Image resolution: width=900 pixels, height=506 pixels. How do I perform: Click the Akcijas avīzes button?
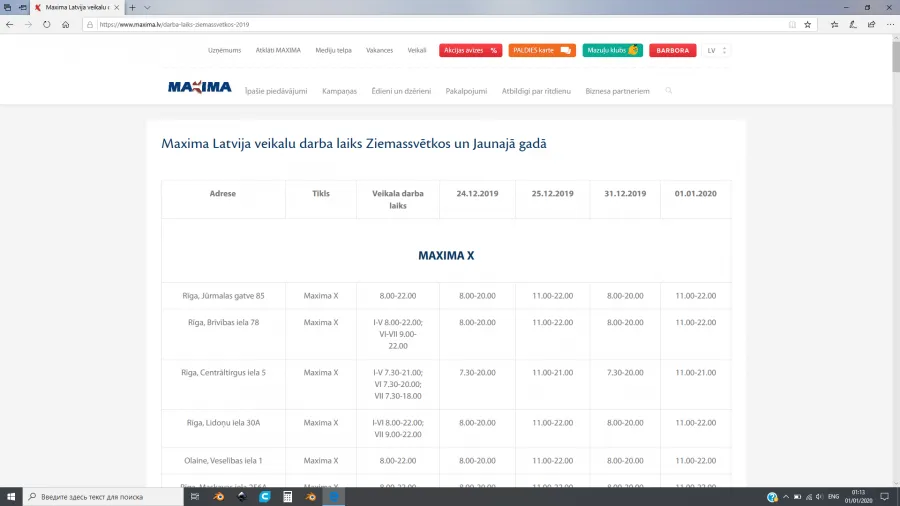pos(471,50)
